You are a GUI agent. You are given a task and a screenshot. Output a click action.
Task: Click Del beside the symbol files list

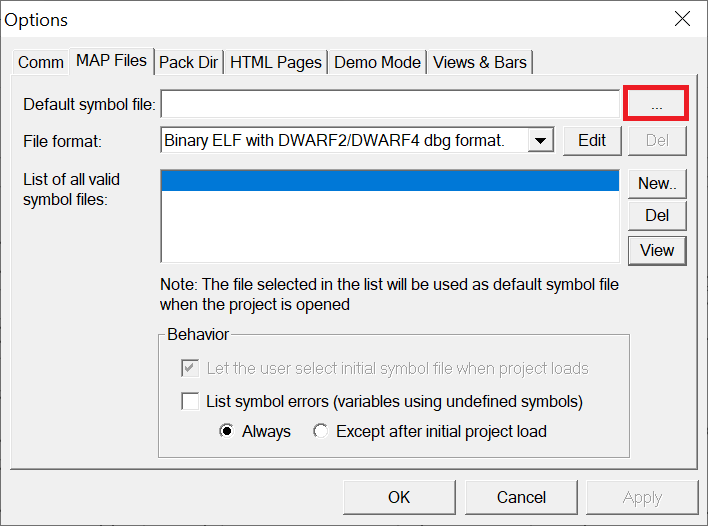[x=657, y=216]
